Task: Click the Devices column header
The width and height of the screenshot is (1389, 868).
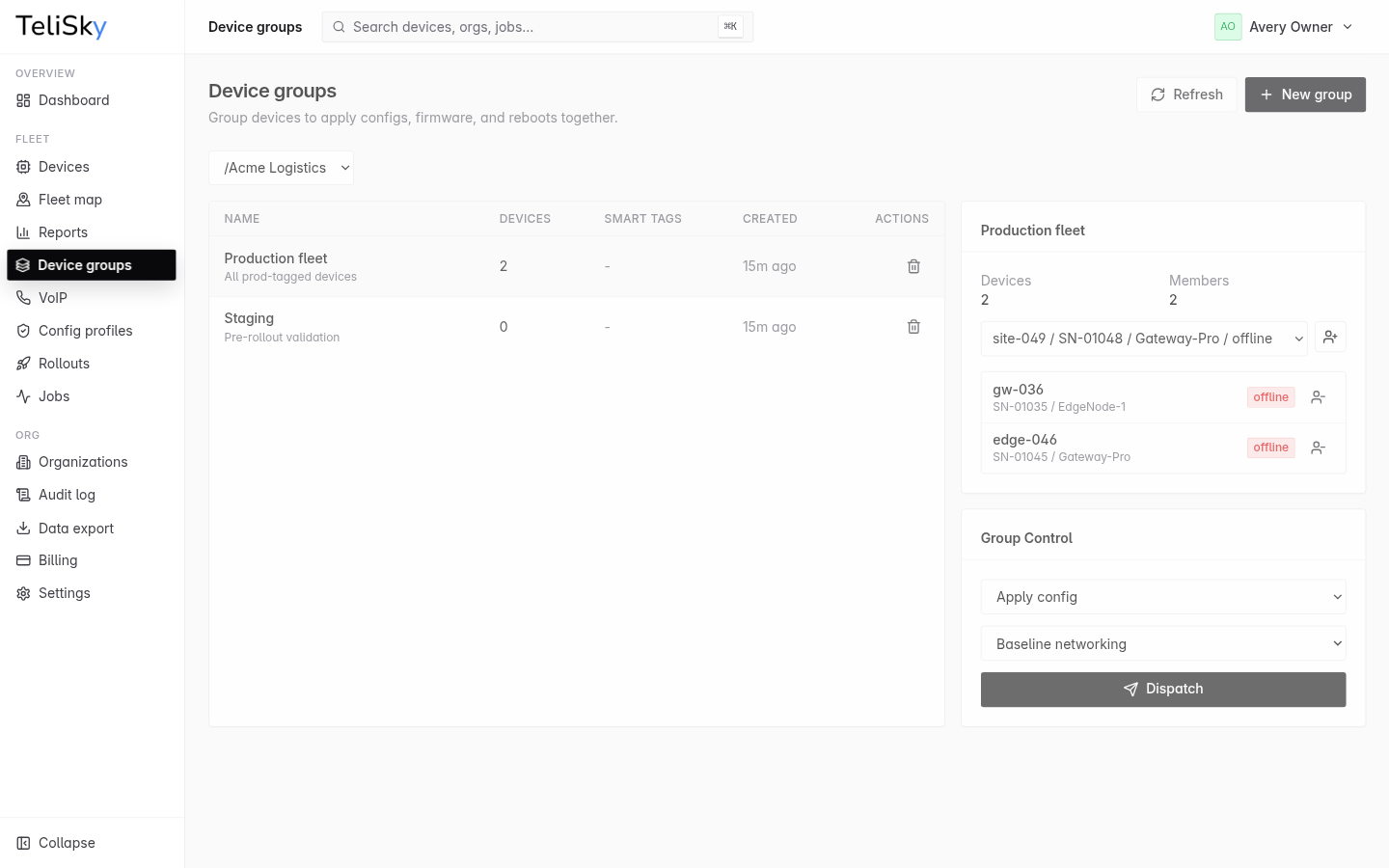Action: click(525, 219)
